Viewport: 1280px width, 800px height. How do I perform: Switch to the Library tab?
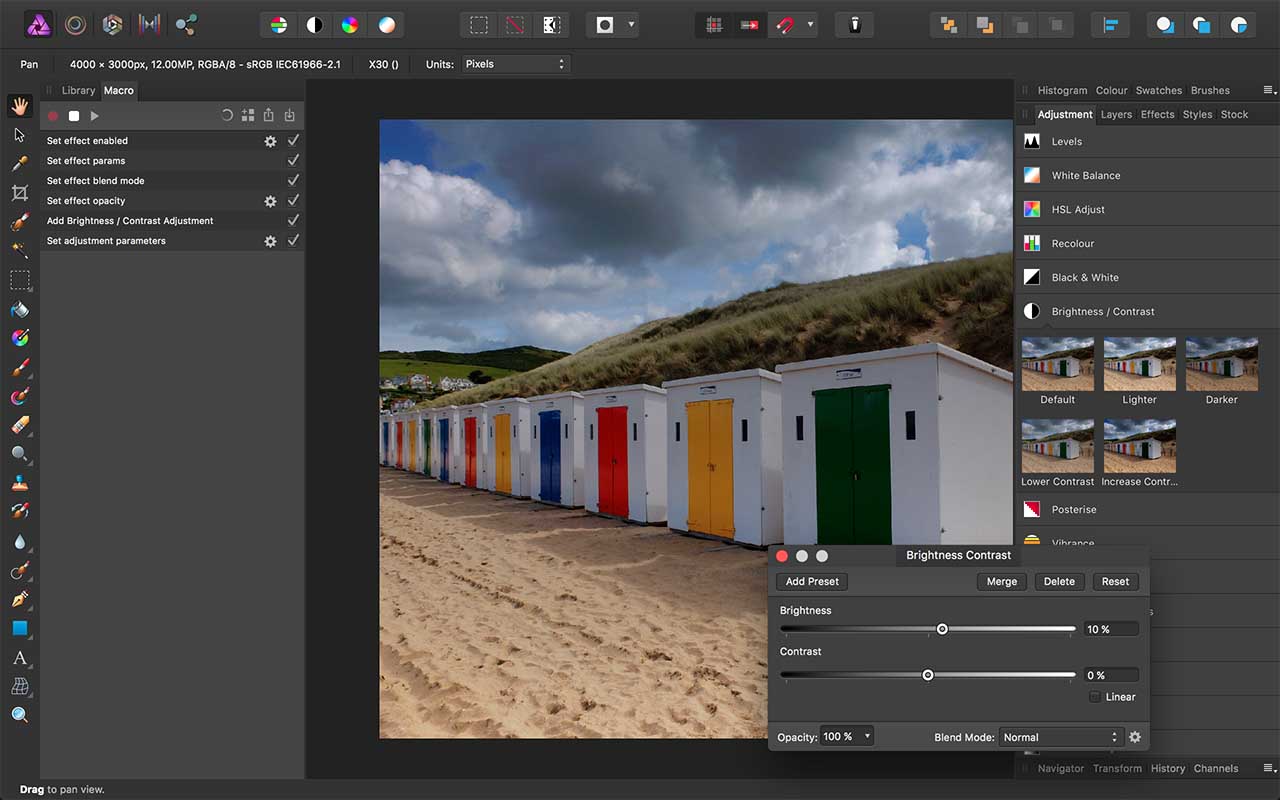point(79,90)
